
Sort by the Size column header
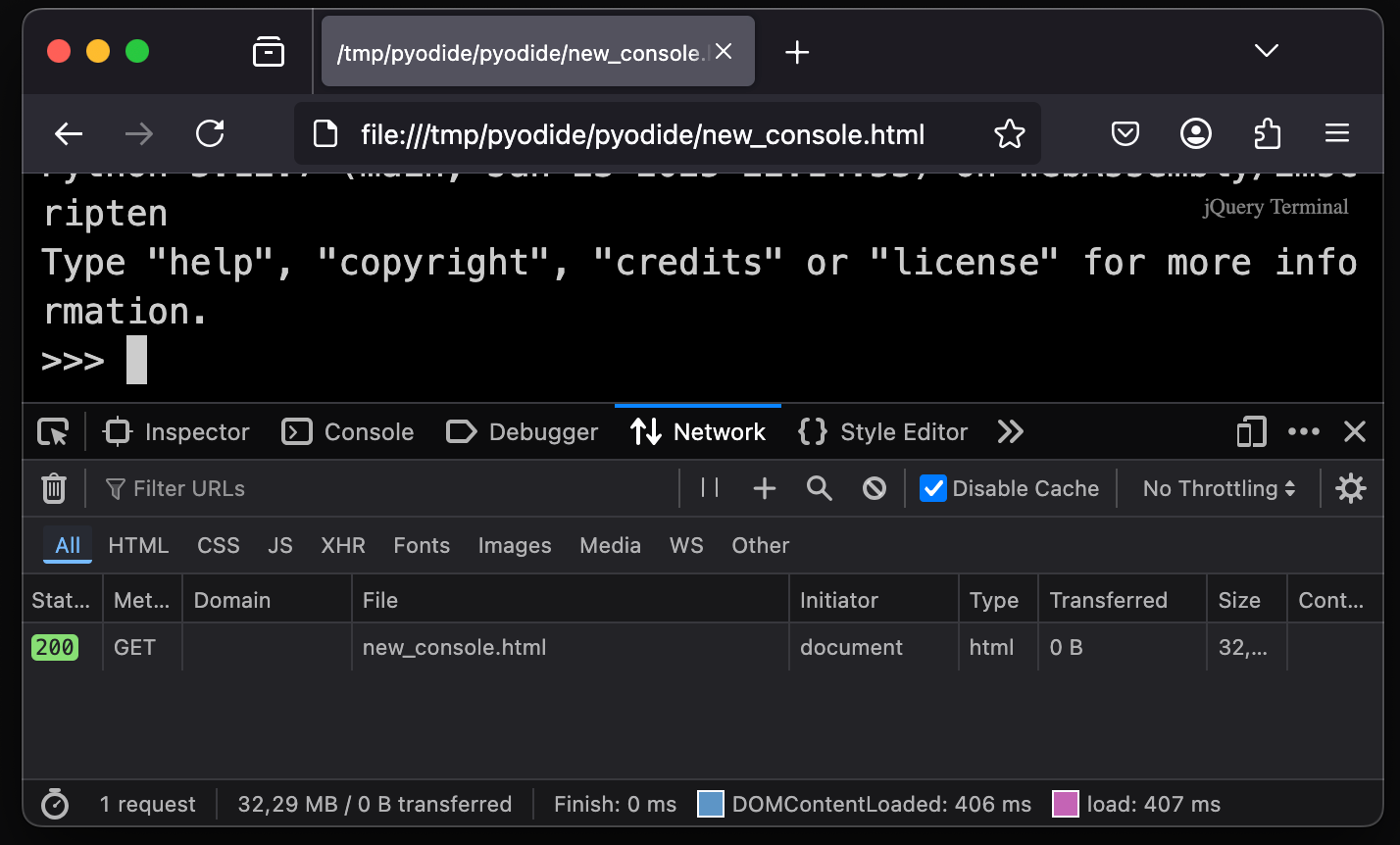click(x=1247, y=600)
